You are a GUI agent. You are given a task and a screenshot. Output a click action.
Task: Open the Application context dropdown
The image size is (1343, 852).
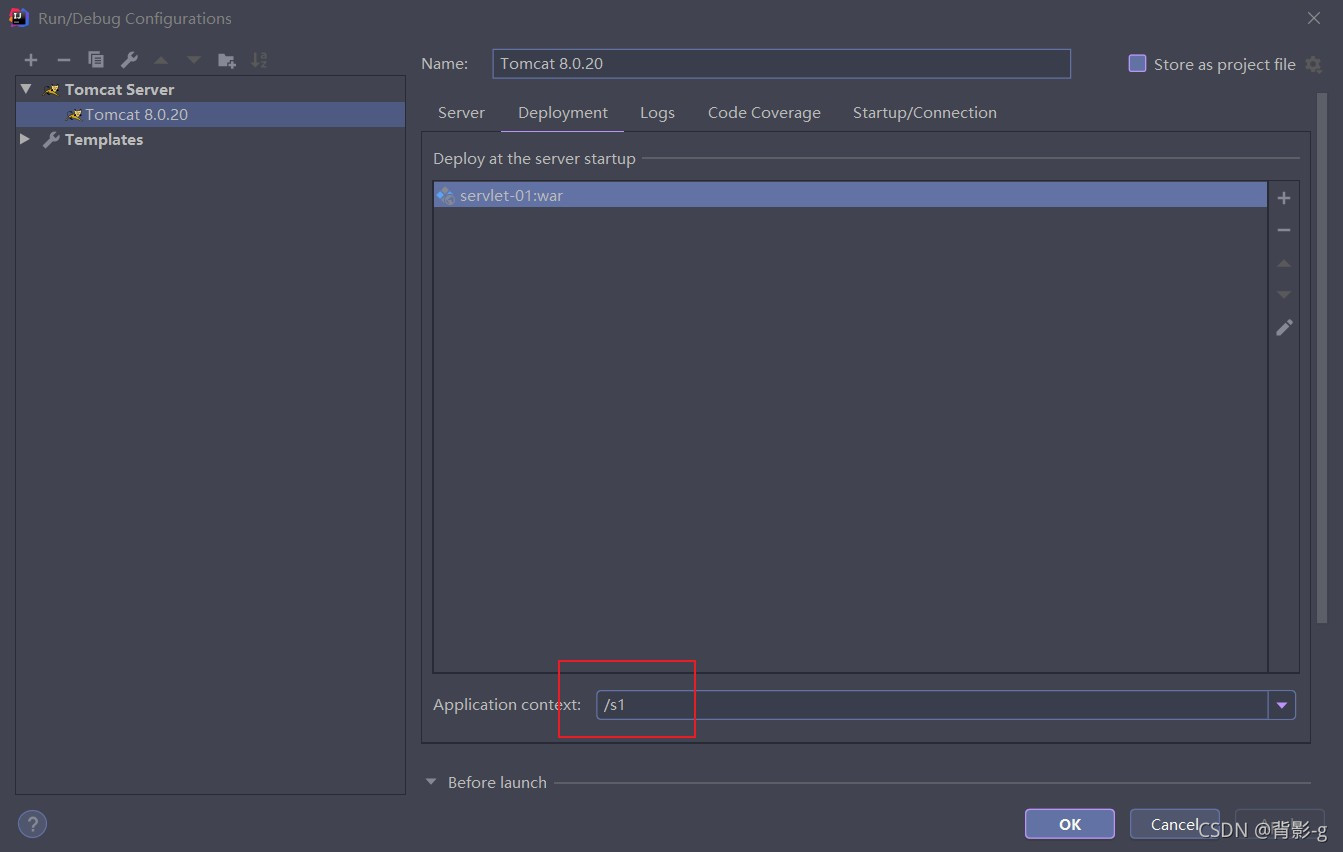1282,705
